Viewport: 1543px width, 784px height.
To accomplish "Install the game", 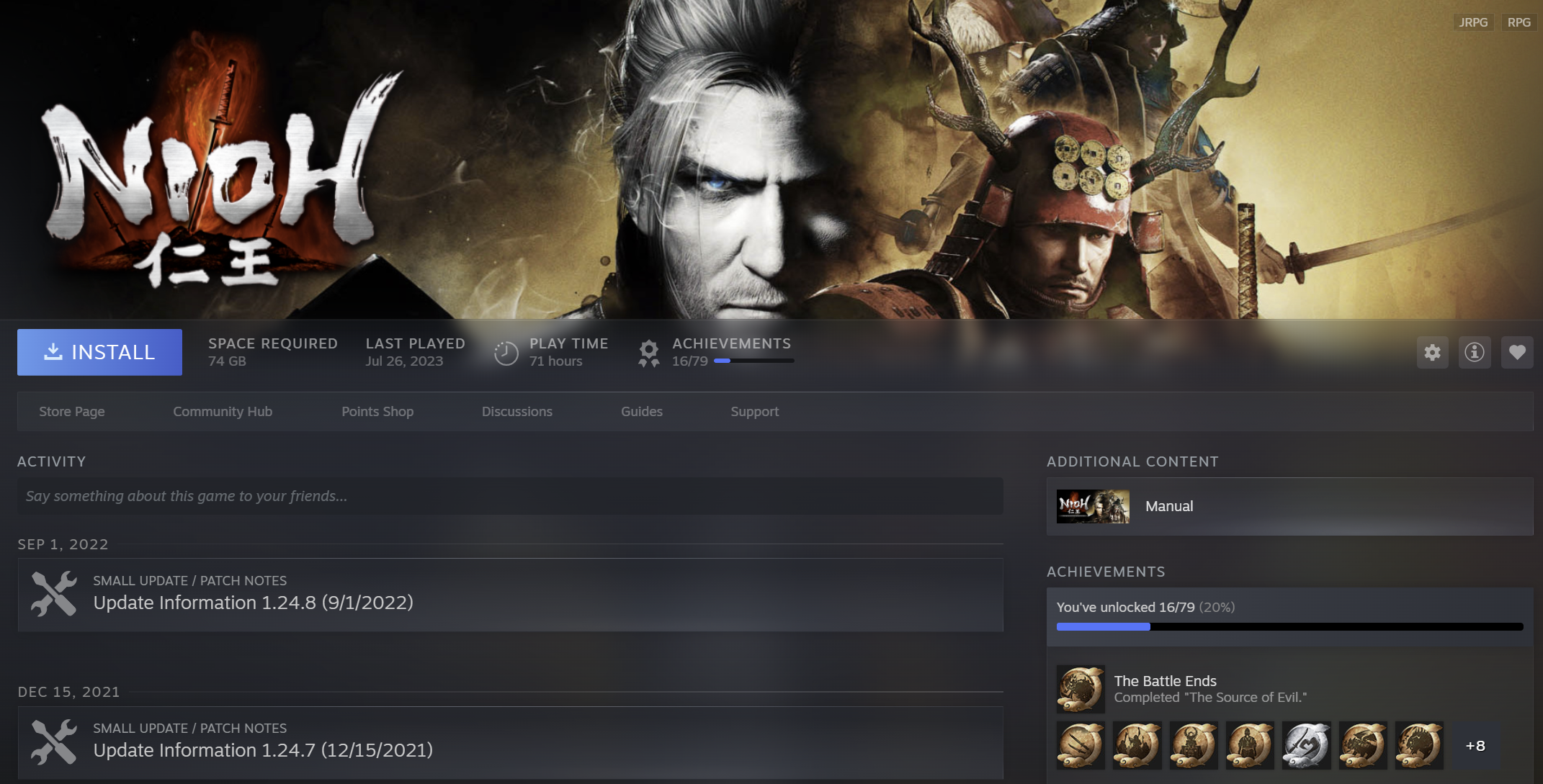I will (x=99, y=352).
